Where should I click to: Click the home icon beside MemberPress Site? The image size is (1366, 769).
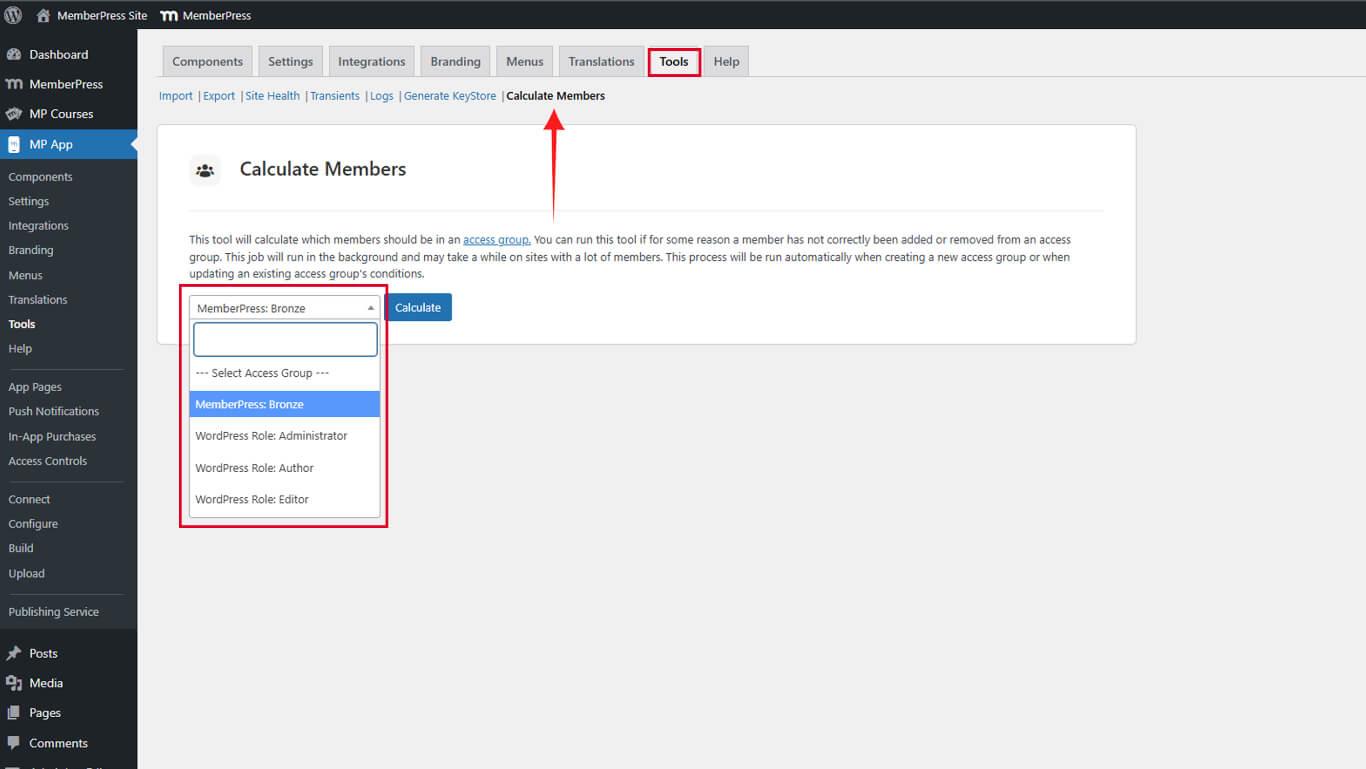tap(43, 15)
